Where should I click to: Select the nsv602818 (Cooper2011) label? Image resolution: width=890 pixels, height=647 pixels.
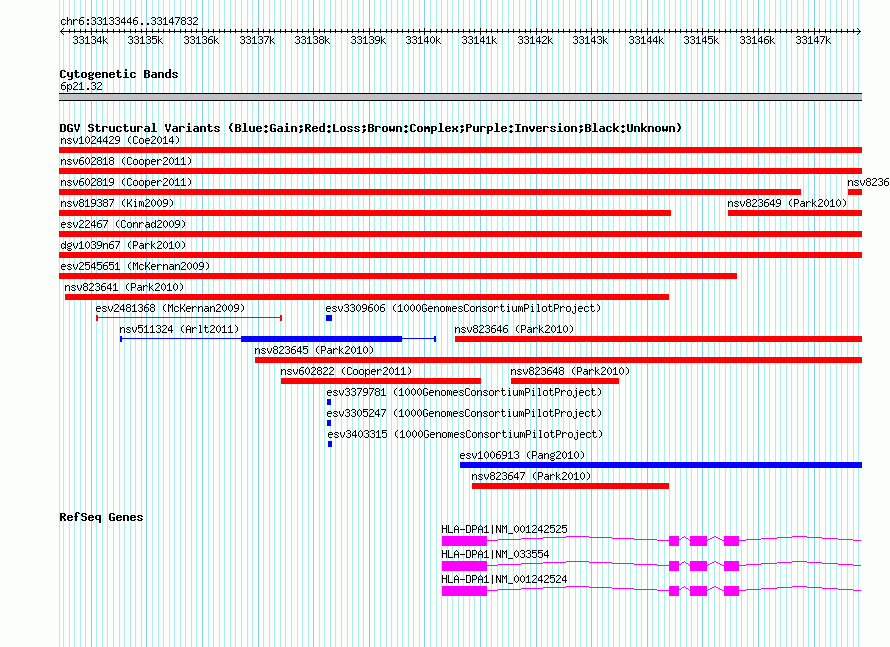pyautogui.click(x=126, y=161)
